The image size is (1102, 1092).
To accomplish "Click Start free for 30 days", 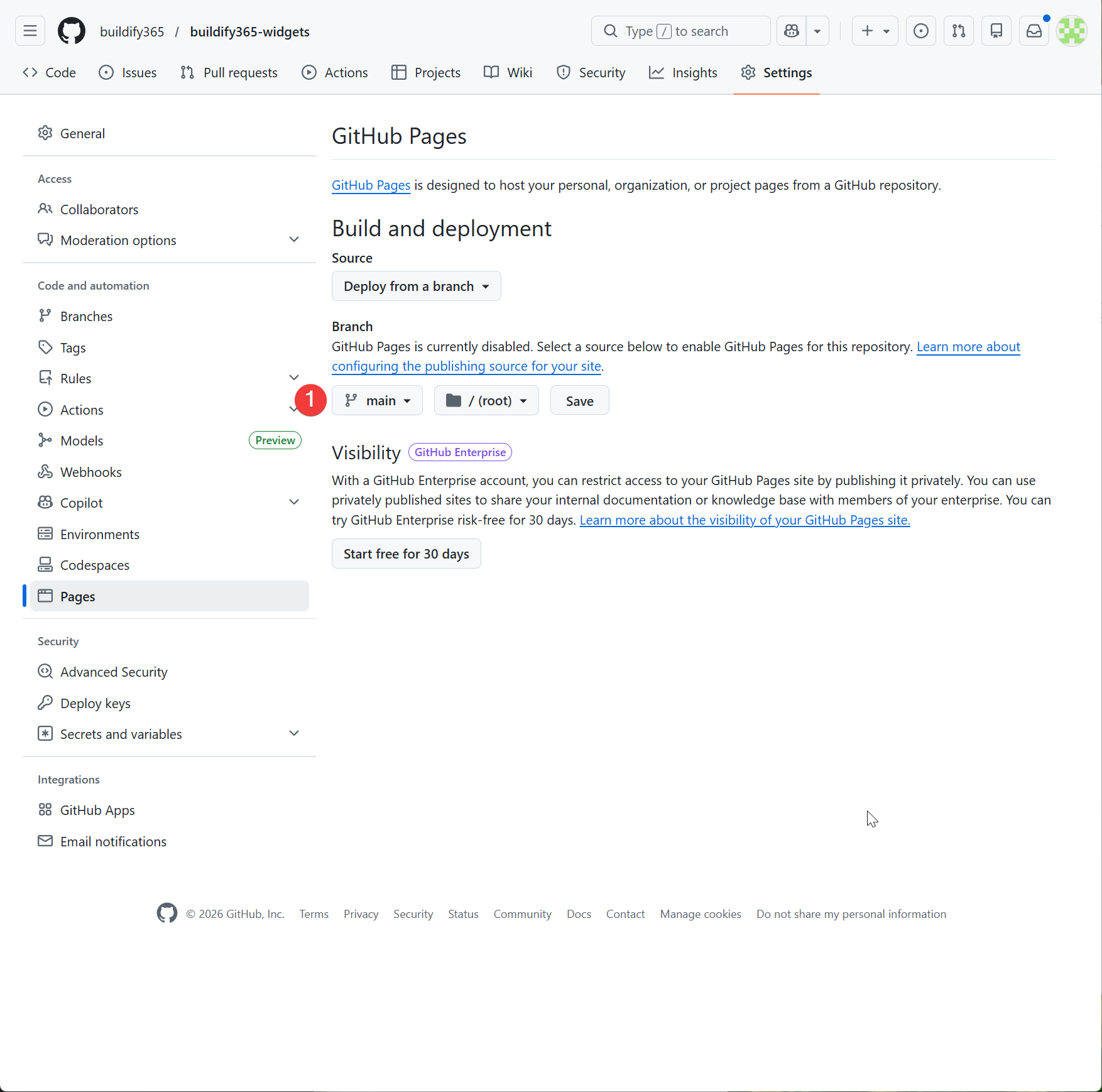I will 406,554.
